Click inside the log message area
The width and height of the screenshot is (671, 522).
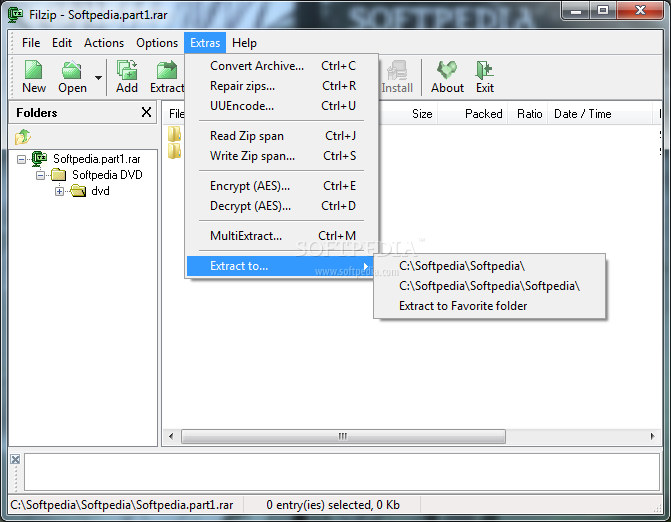[342, 472]
